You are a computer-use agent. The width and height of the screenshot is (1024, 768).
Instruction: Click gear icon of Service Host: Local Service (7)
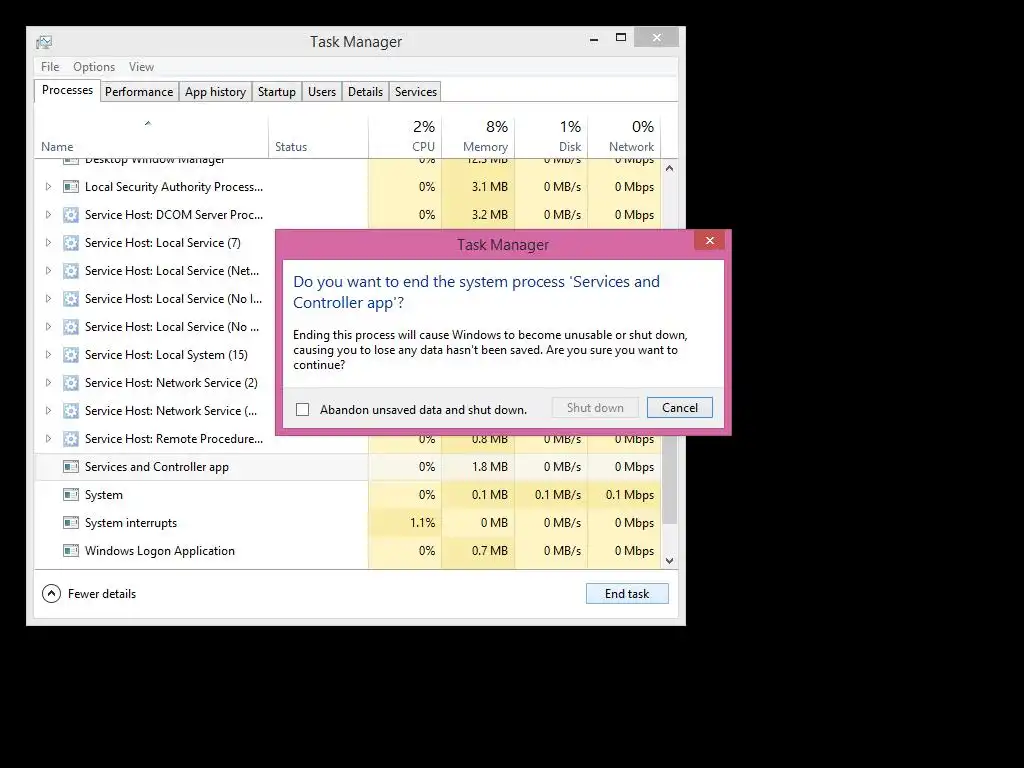(71, 243)
